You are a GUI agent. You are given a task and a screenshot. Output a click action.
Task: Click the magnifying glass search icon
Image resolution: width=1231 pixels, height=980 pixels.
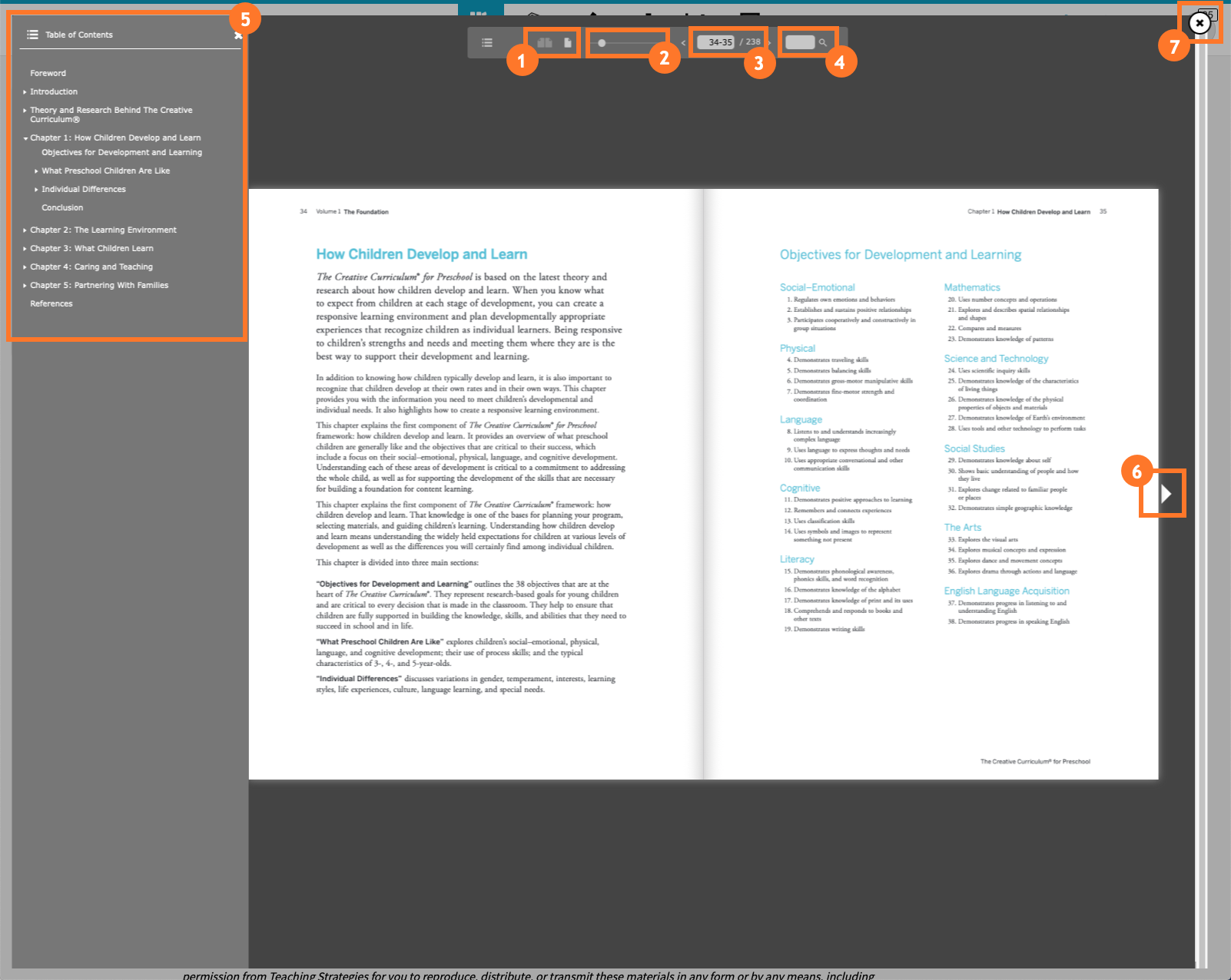pos(823,43)
